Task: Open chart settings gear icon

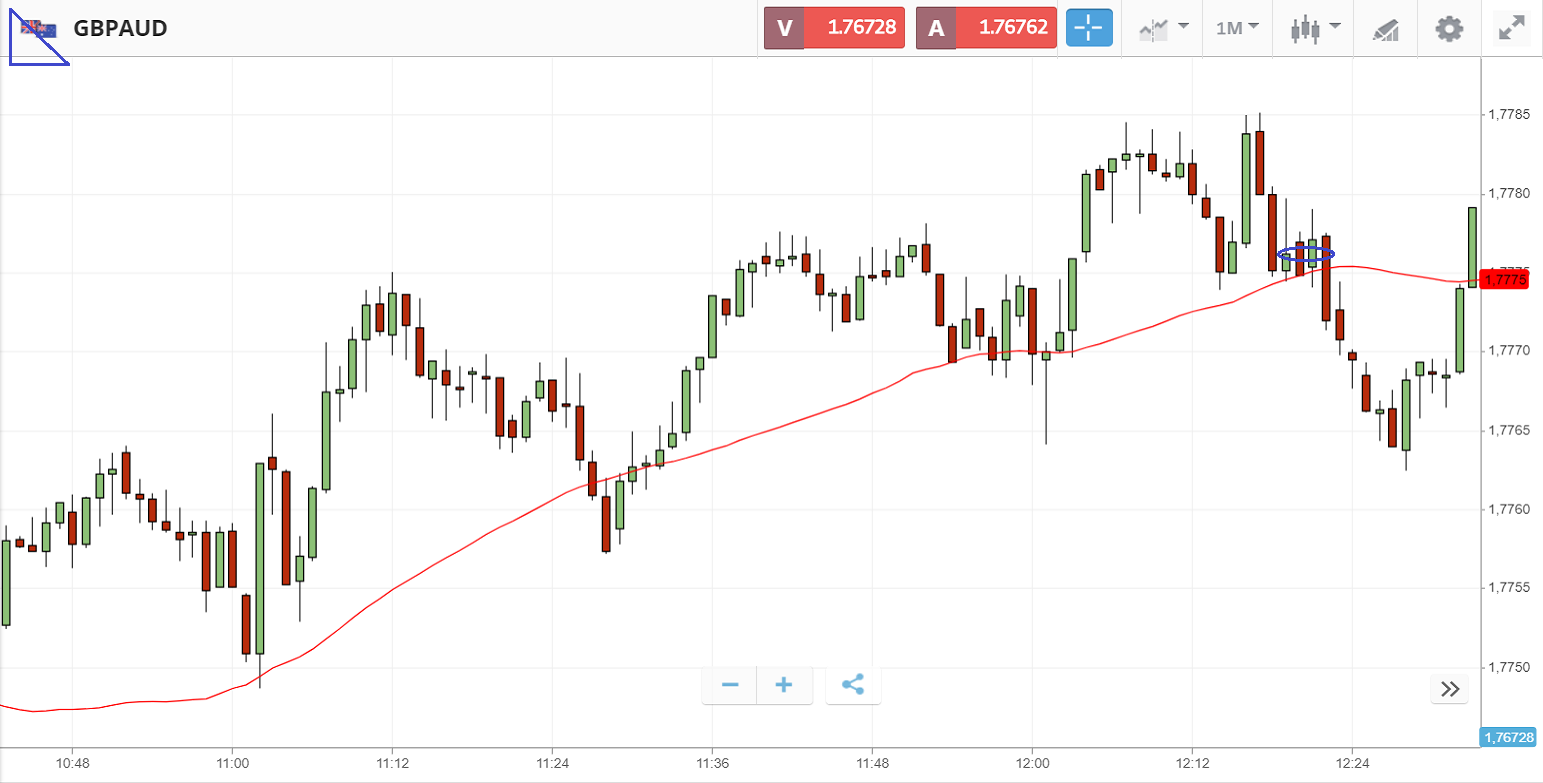Action: coord(1448,28)
